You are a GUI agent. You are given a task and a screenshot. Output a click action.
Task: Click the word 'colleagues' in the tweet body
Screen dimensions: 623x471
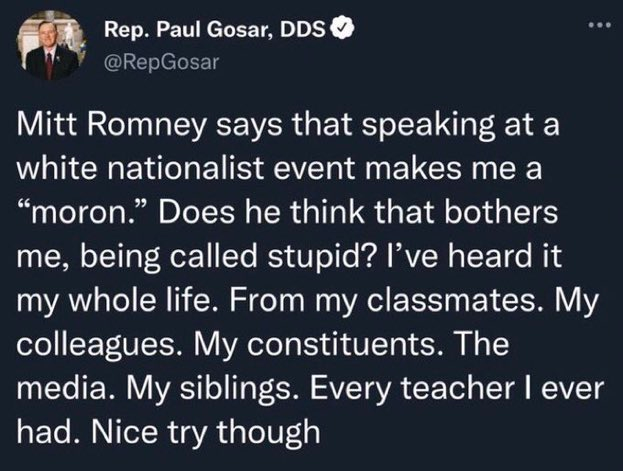pyautogui.click(x=95, y=345)
